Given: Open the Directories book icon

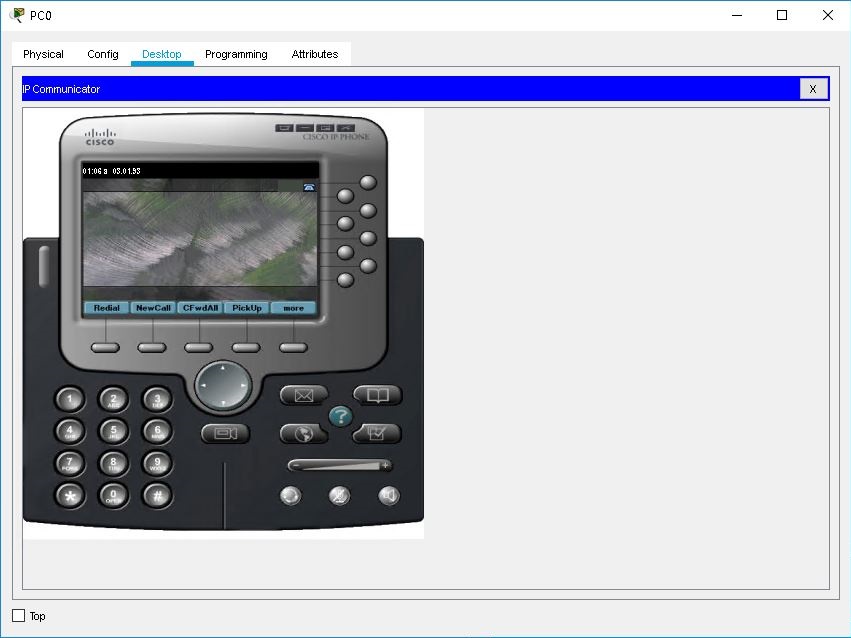Looking at the screenshot, I should click(x=377, y=395).
